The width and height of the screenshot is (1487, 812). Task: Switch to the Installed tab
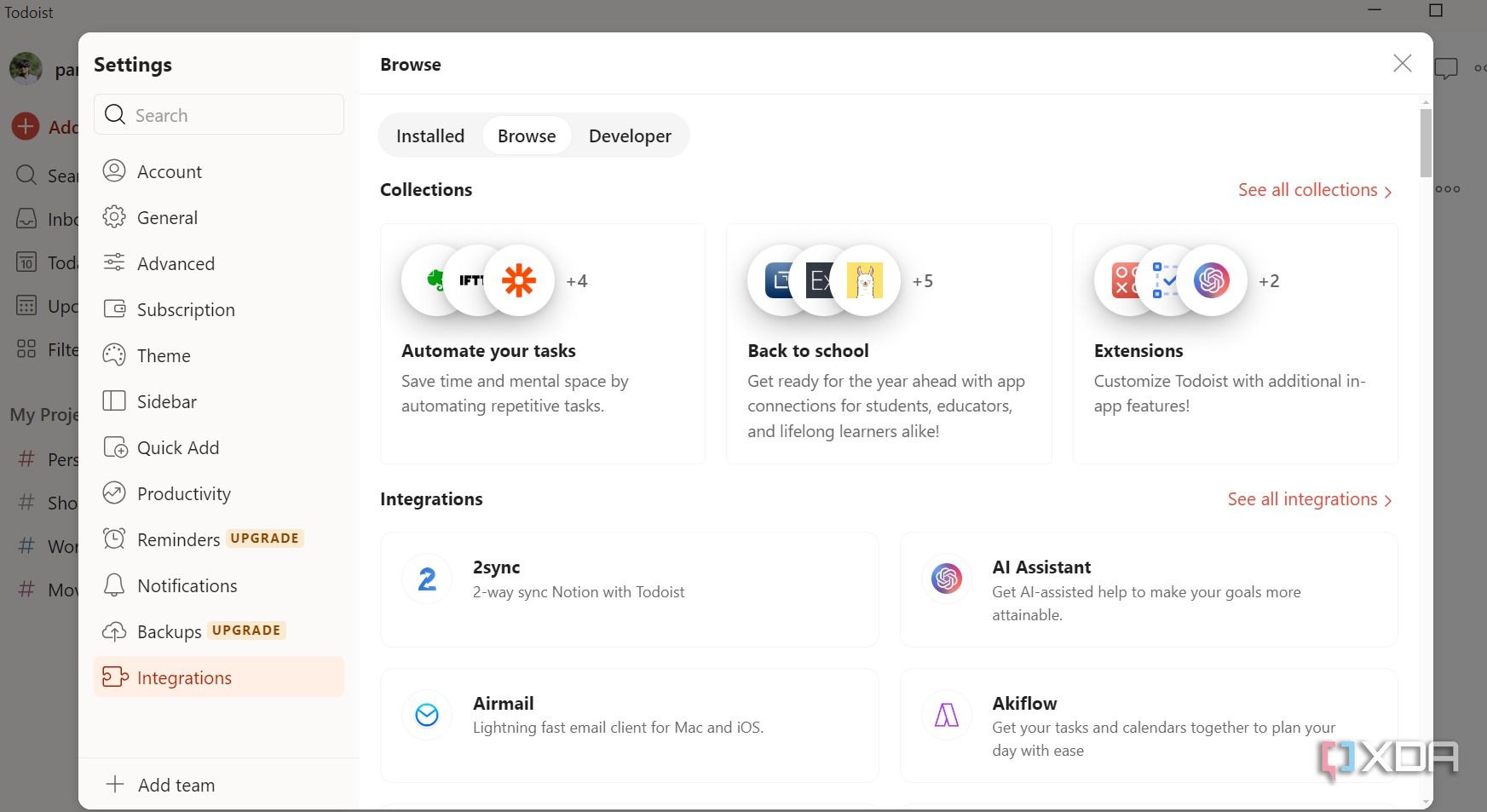pos(430,135)
